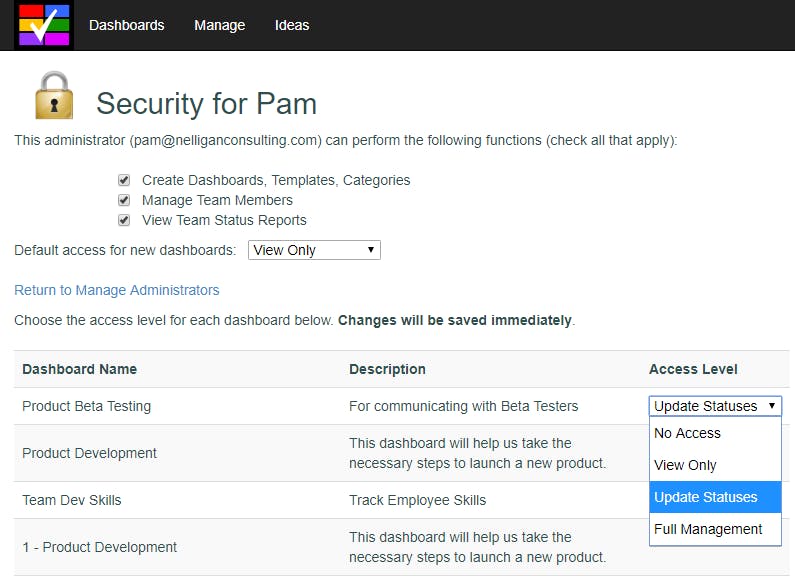The height and width of the screenshot is (576, 795).
Task: Expand the Update Statuses access level dropdown
Action: (x=715, y=406)
